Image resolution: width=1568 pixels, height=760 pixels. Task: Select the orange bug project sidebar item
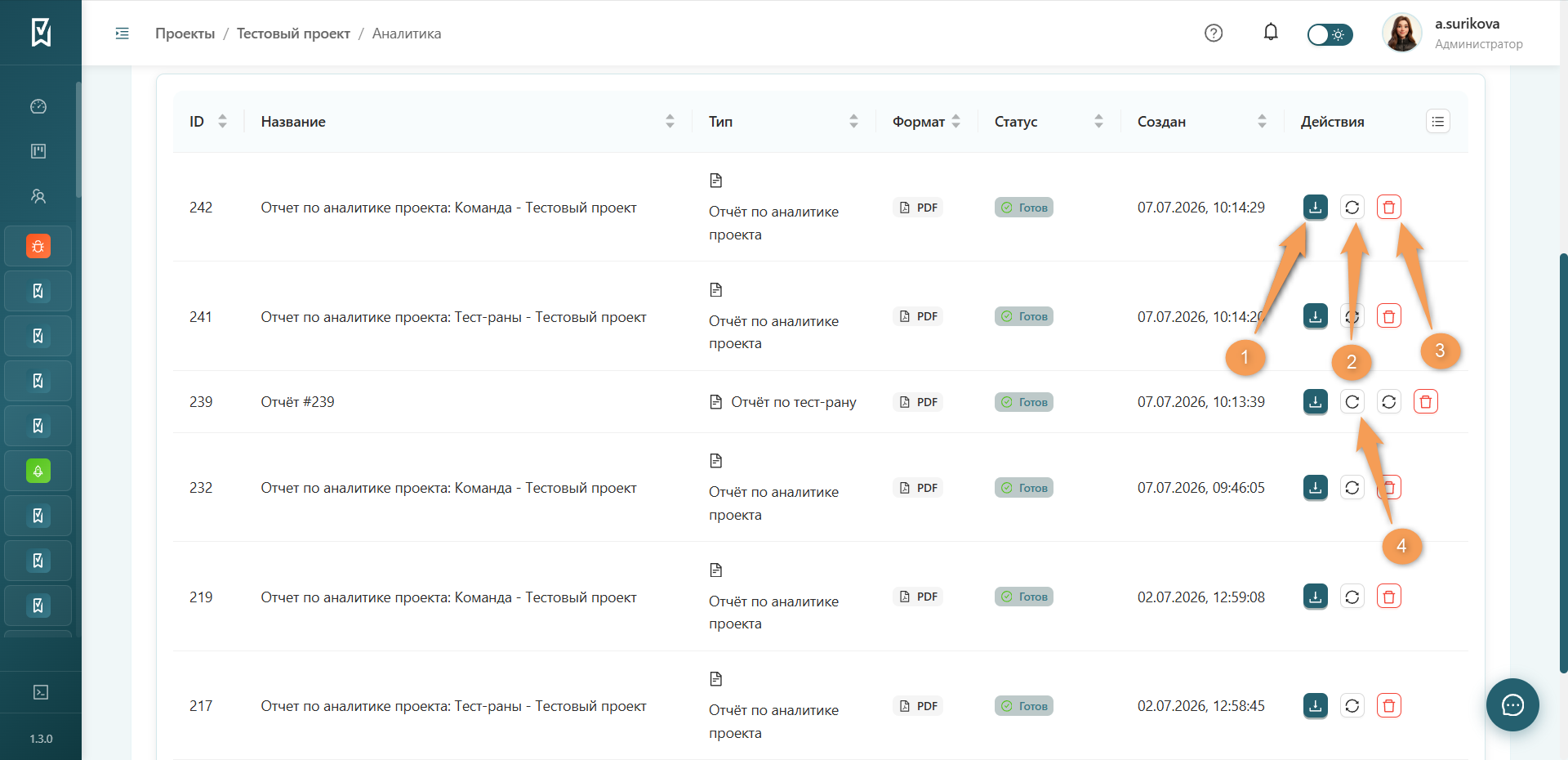pos(38,246)
